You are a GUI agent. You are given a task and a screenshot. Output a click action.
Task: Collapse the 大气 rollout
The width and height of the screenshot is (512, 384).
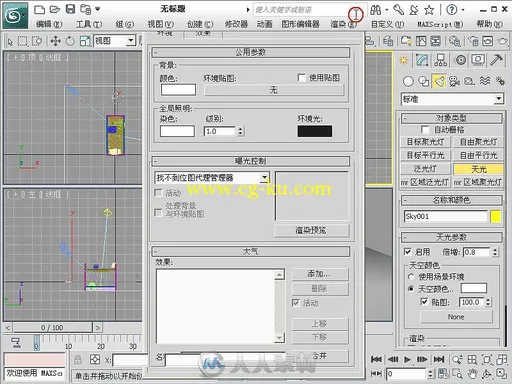pyautogui.click(x=251, y=251)
